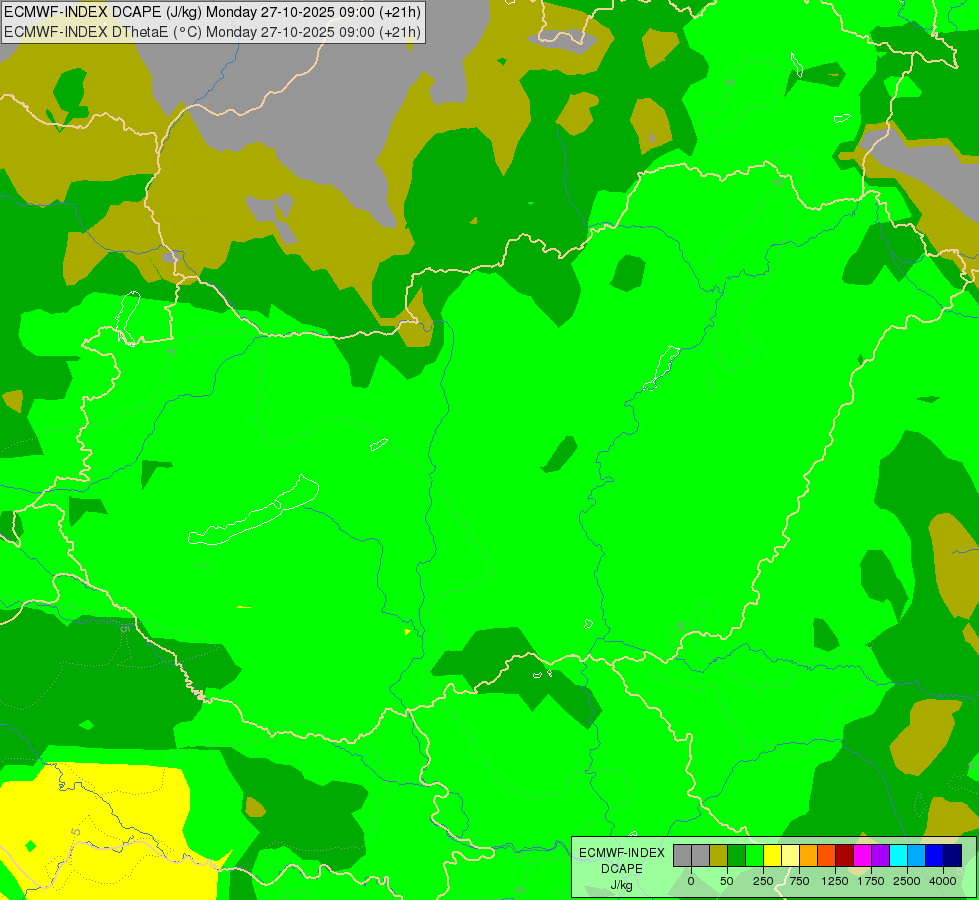This screenshot has width=979, height=900.
Task: Select the amber orange legend swatch
Action: click(809, 856)
